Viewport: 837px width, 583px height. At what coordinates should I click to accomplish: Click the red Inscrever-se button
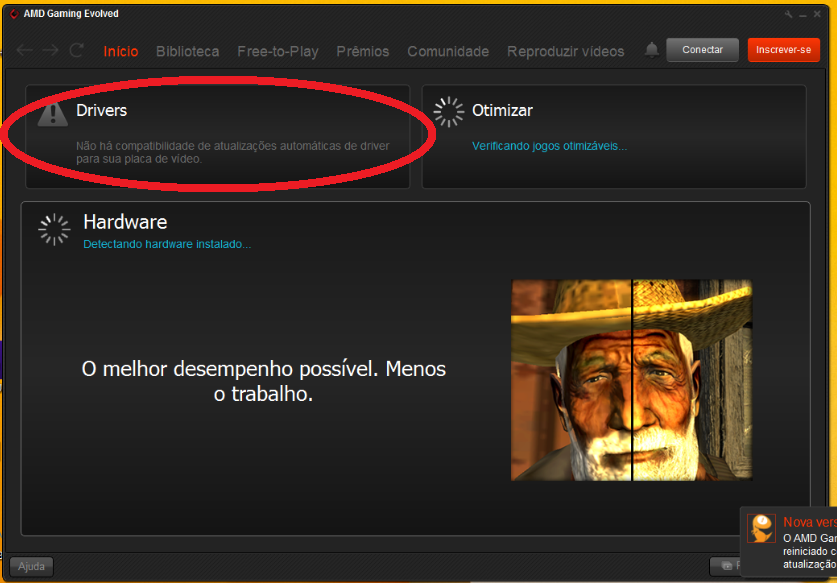pyautogui.click(x=783, y=50)
